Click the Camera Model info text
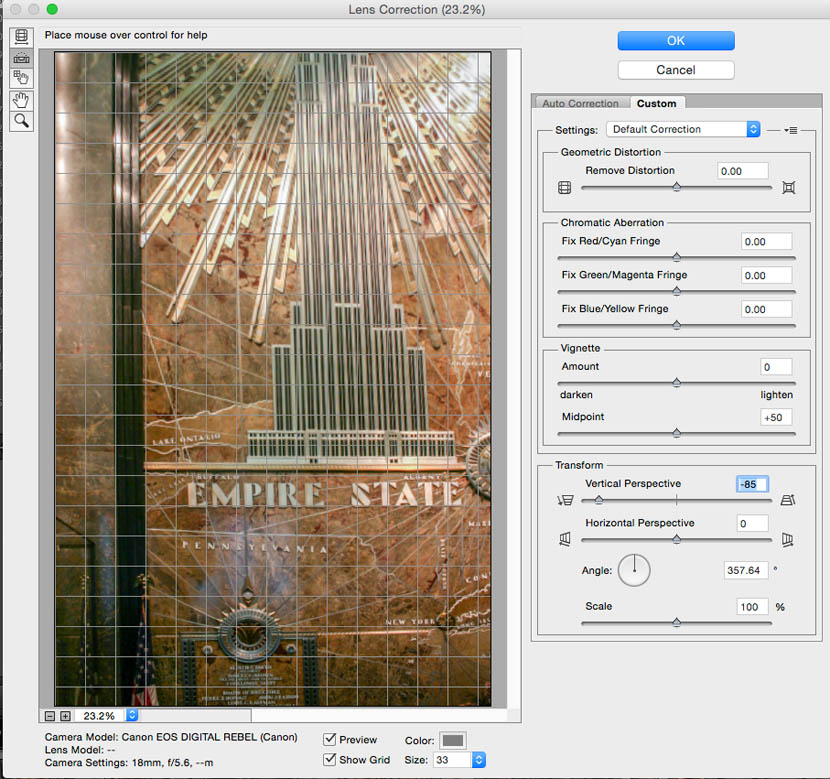Screen dimensions: 830x779 tap(171, 737)
